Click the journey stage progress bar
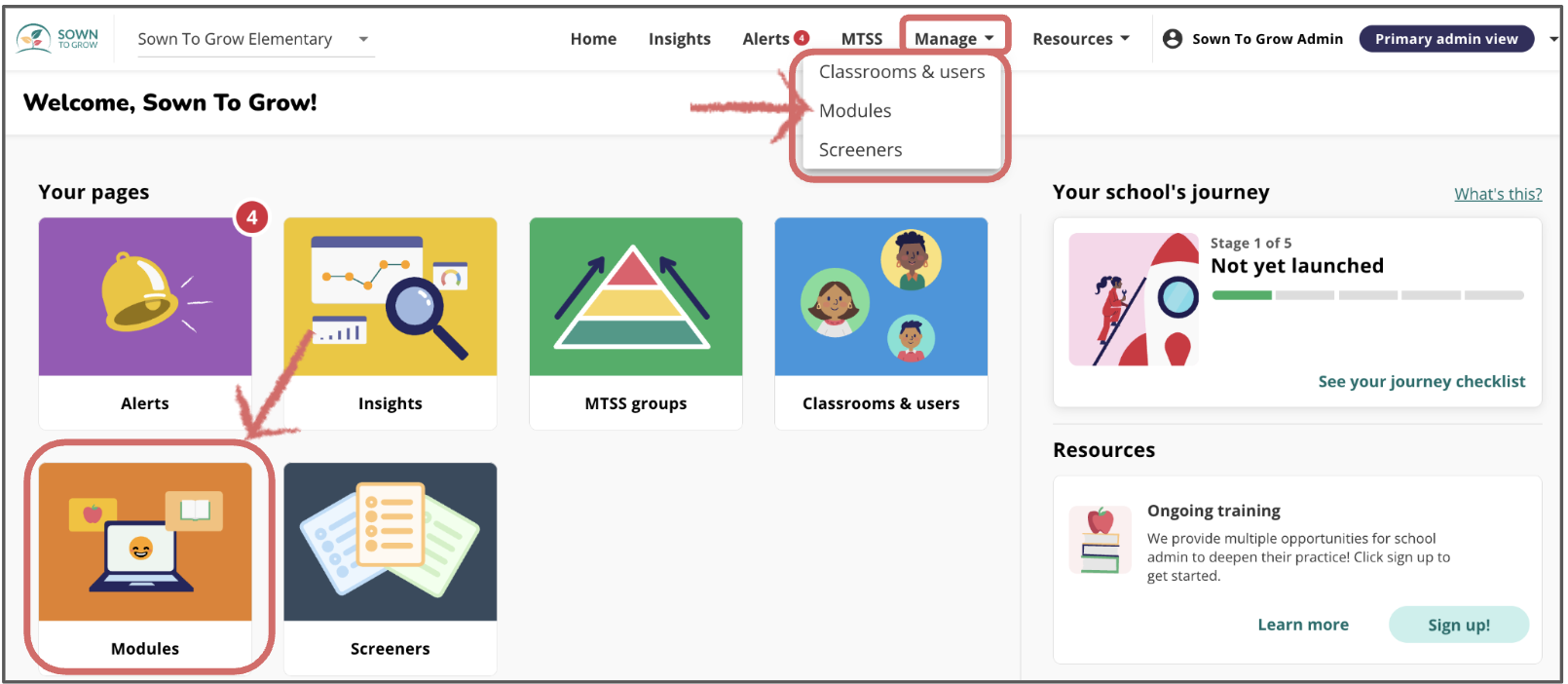The height and width of the screenshot is (684, 1568). [1366, 295]
